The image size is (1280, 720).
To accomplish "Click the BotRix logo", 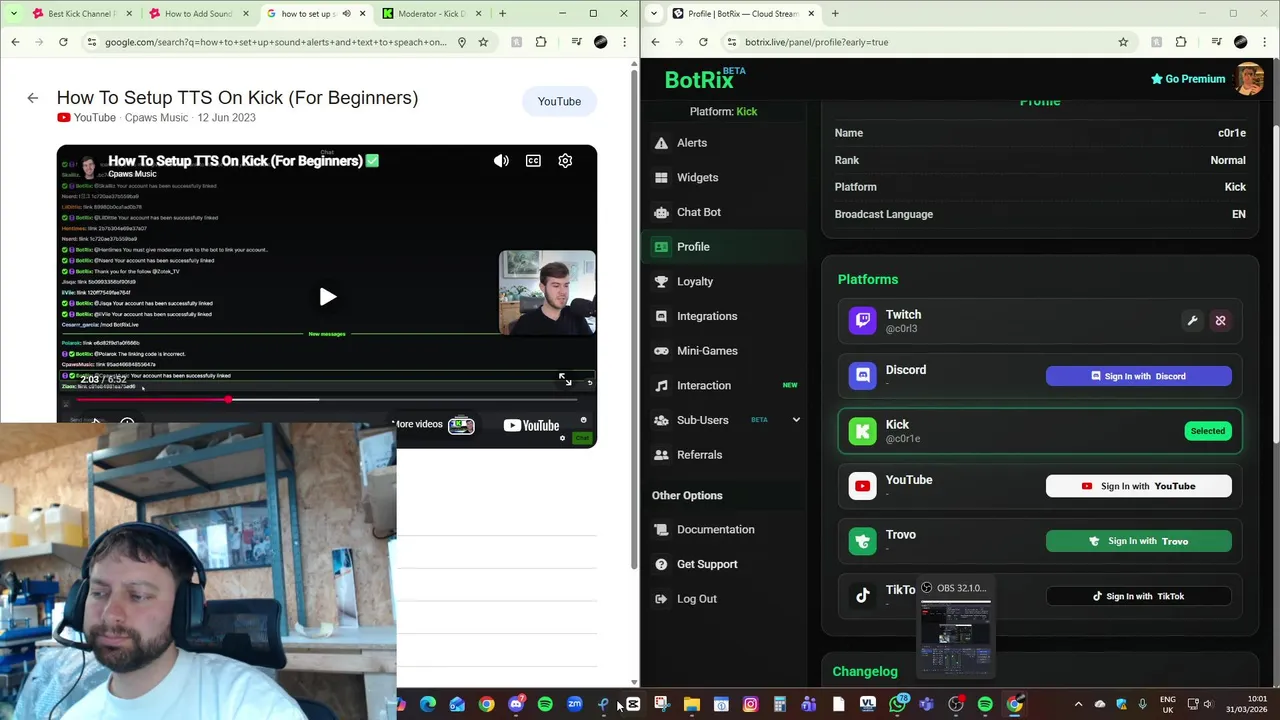I will (705, 79).
